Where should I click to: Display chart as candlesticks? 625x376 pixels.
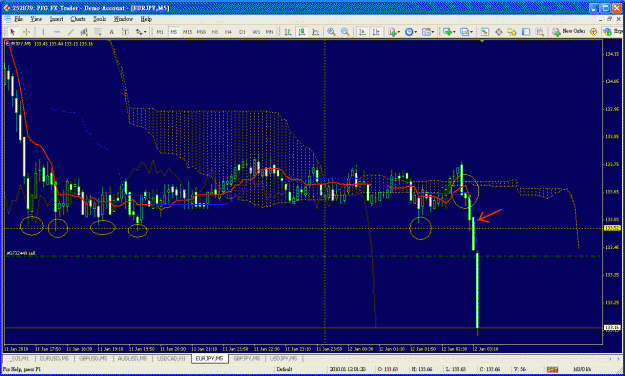pyautogui.click(x=302, y=32)
